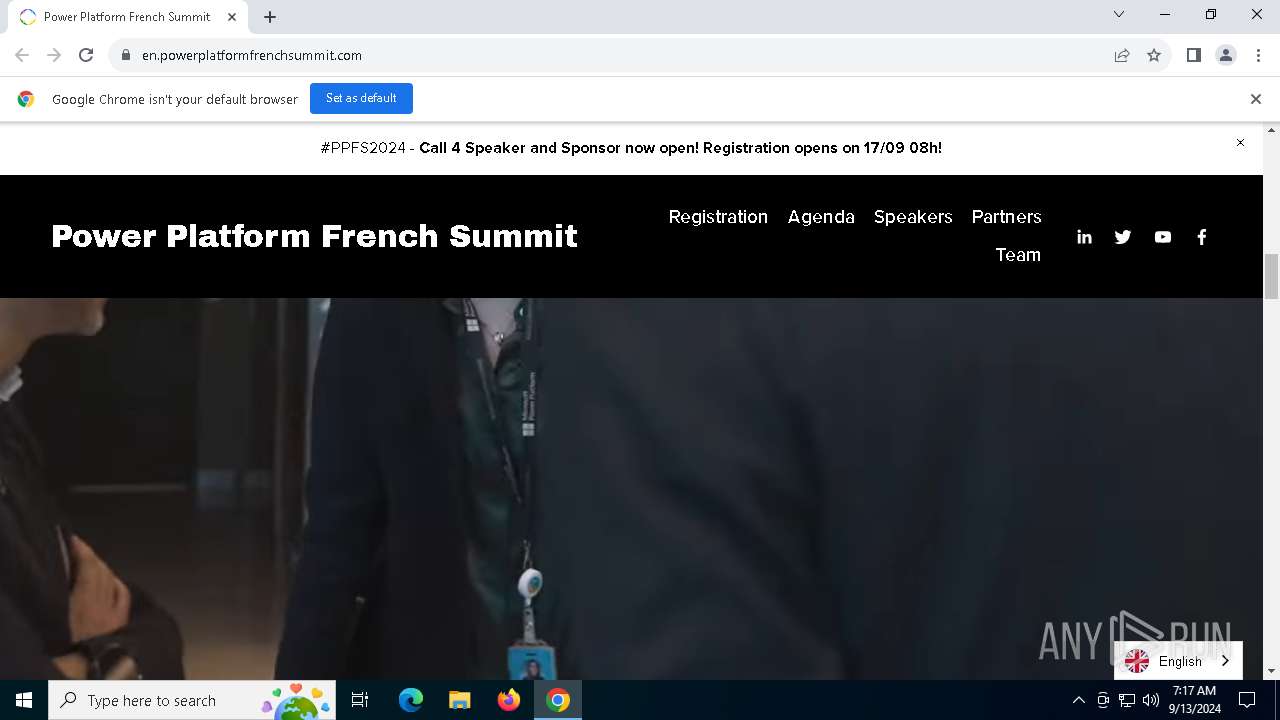Open new tab with plus button
Image resolution: width=1280 pixels, height=720 pixels.
[270, 17]
